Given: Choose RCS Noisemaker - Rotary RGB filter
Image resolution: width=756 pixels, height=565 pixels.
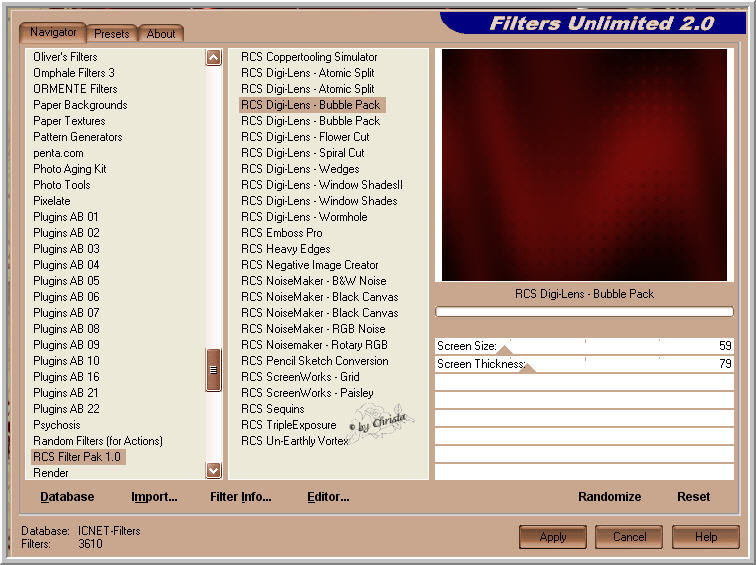Looking at the screenshot, I should click(314, 345).
